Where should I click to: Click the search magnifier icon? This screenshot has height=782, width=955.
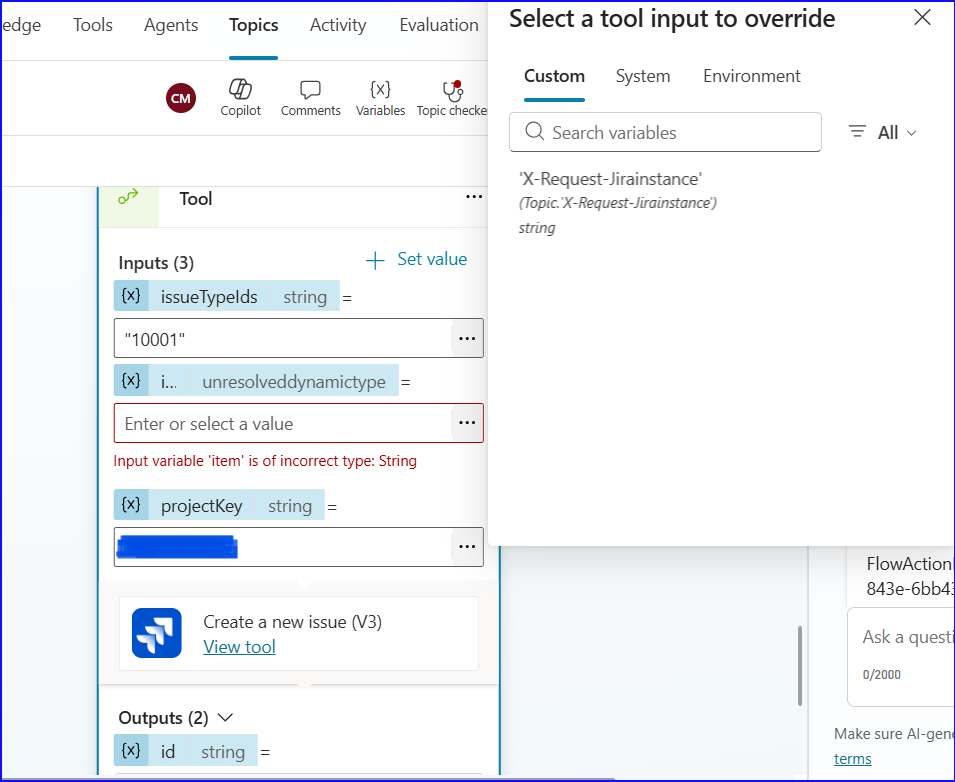[x=534, y=131]
